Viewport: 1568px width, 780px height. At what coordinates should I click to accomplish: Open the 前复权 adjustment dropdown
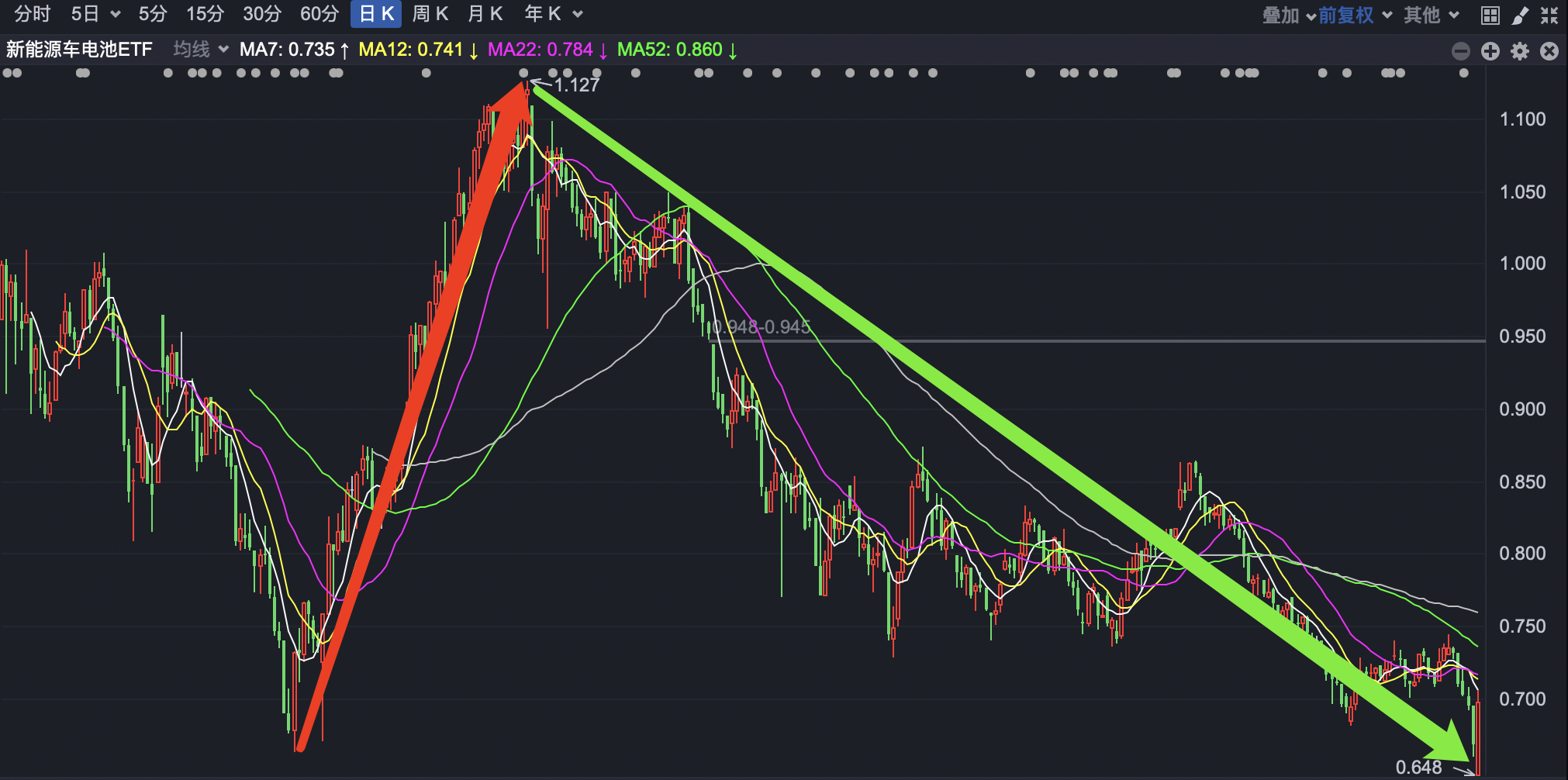[x=1355, y=15]
